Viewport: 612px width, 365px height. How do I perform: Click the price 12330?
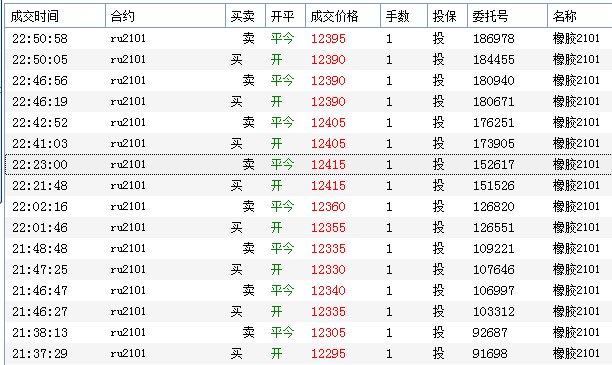[x=328, y=270]
